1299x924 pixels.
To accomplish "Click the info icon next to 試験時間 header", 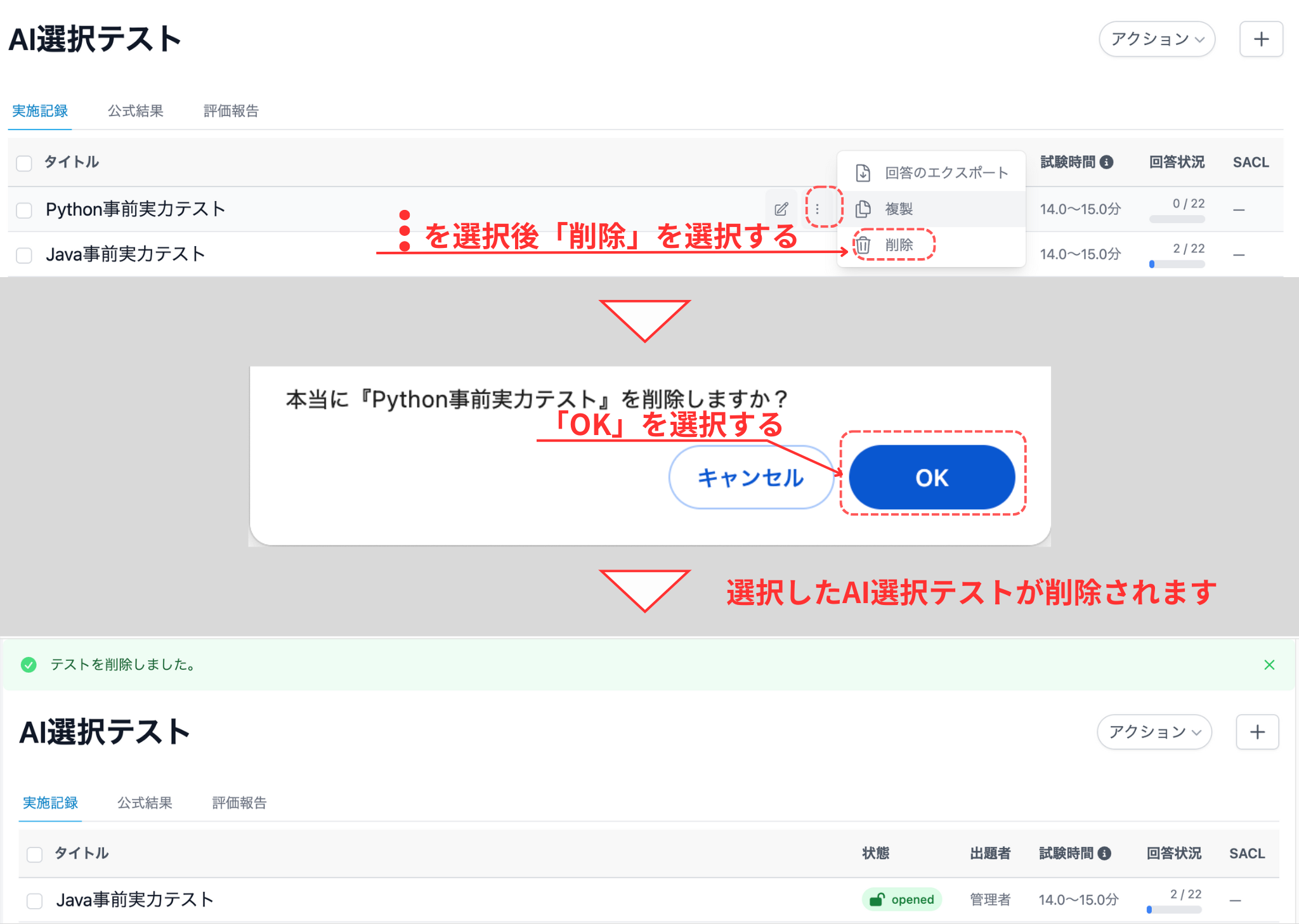I will [1107, 162].
